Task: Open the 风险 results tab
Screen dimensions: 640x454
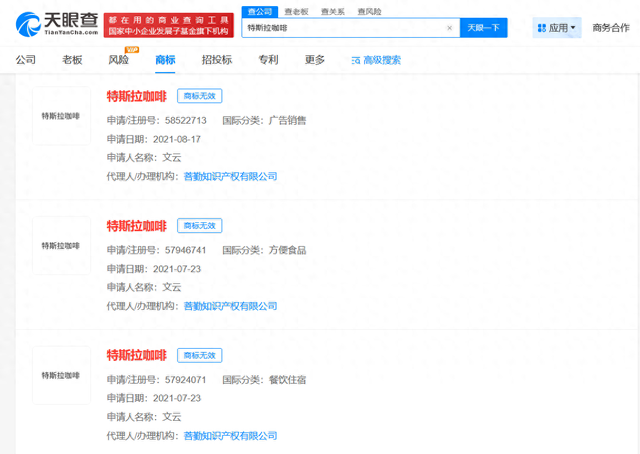Action: (x=118, y=60)
